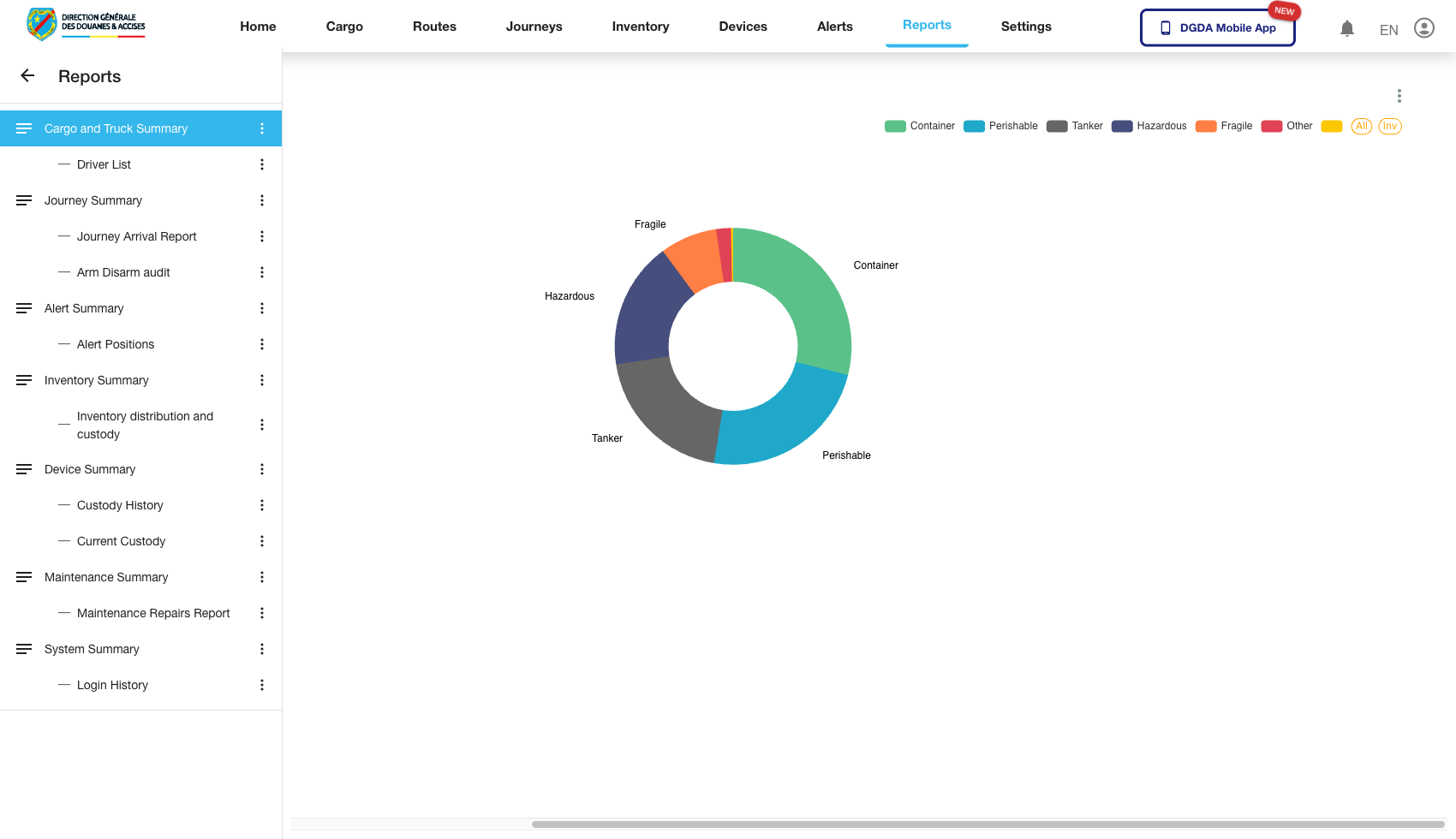
Task: Open Login History three-dot menu
Action: tap(262, 685)
